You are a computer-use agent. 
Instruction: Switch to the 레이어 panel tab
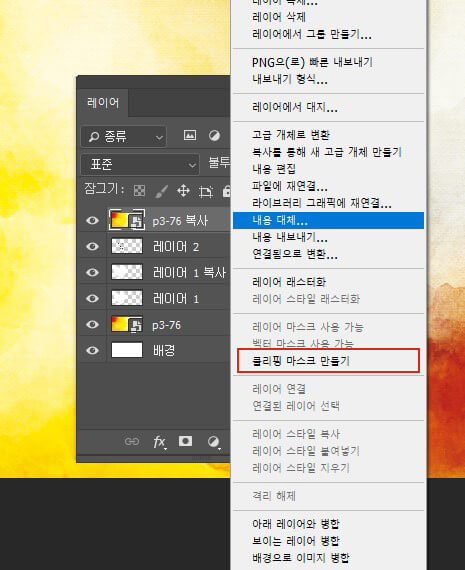(103, 103)
